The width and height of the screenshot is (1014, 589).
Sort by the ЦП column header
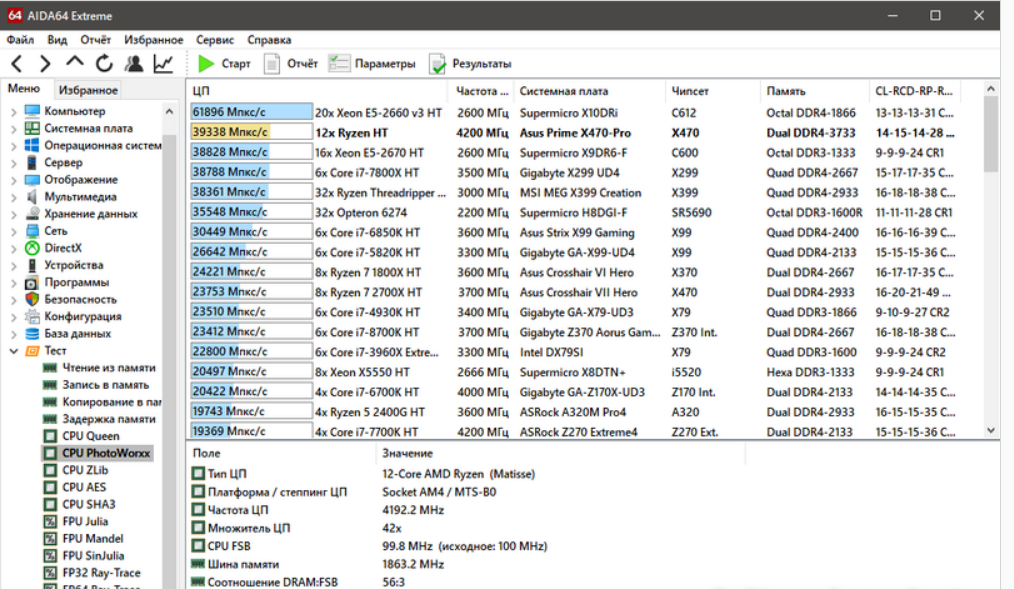317,91
